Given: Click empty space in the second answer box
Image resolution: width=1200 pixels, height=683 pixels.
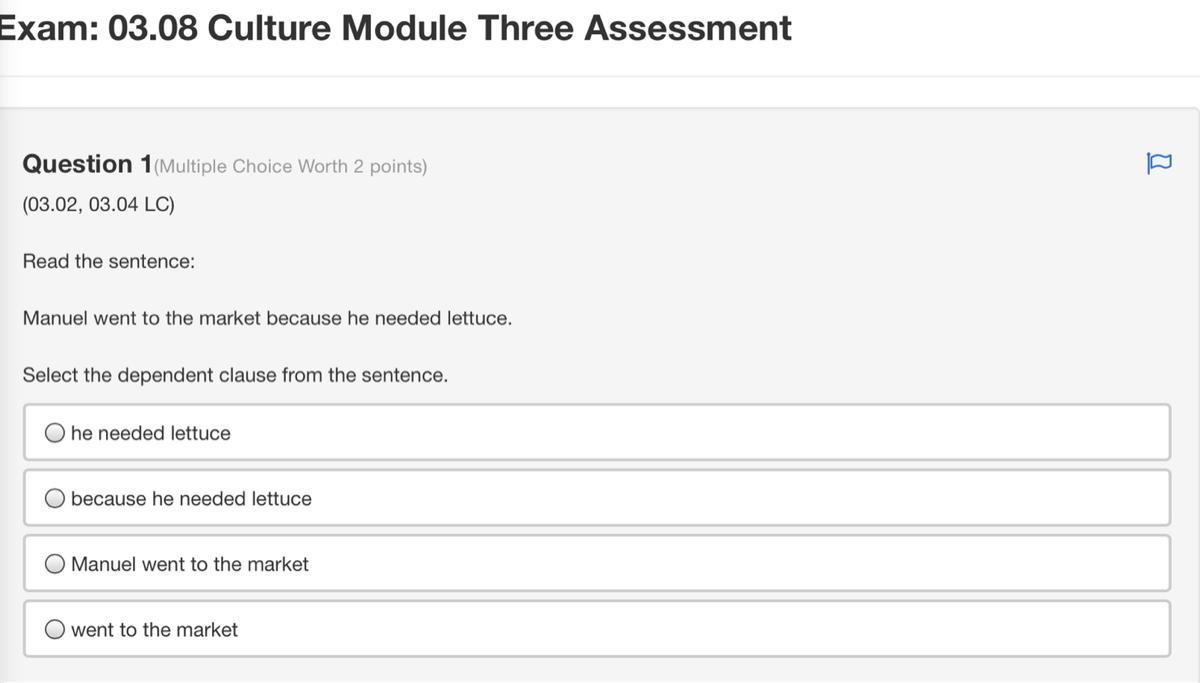Looking at the screenshot, I should coord(700,498).
